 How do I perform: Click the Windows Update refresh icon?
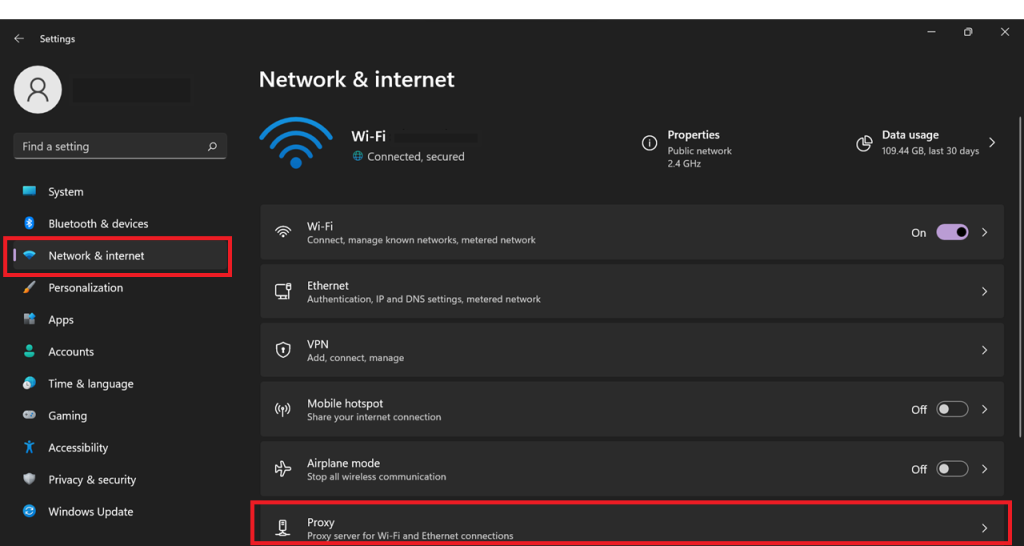29,511
